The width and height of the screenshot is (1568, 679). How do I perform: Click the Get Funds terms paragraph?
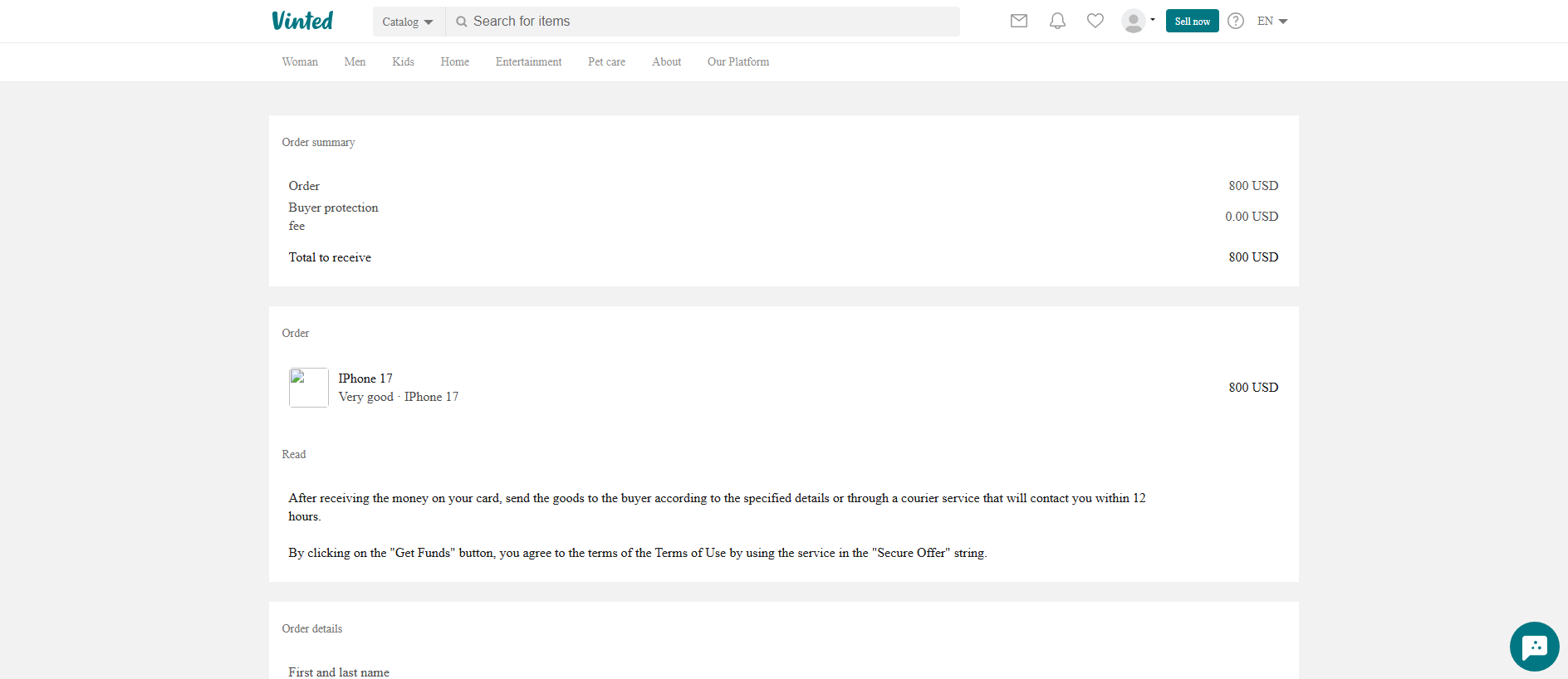pos(638,553)
